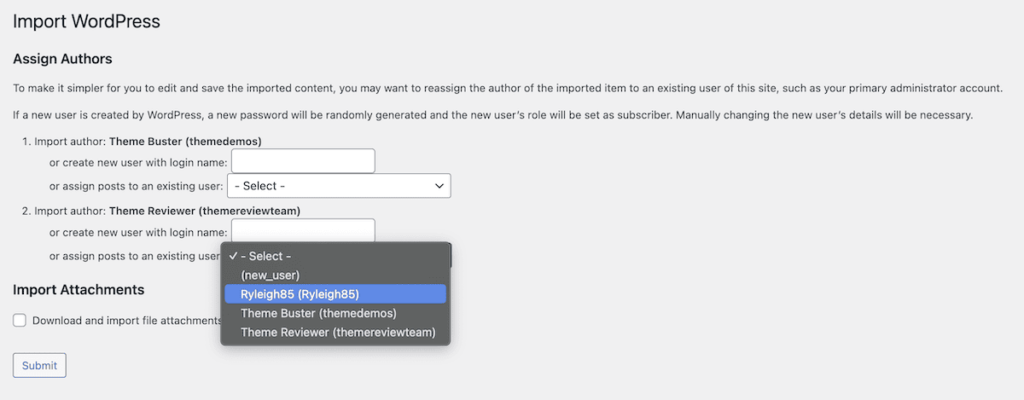The width and height of the screenshot is (1024, 400).
Task: Click checkmark icon beside "- Select -" option
Action: pyautogui.click(x=233, y=256)
